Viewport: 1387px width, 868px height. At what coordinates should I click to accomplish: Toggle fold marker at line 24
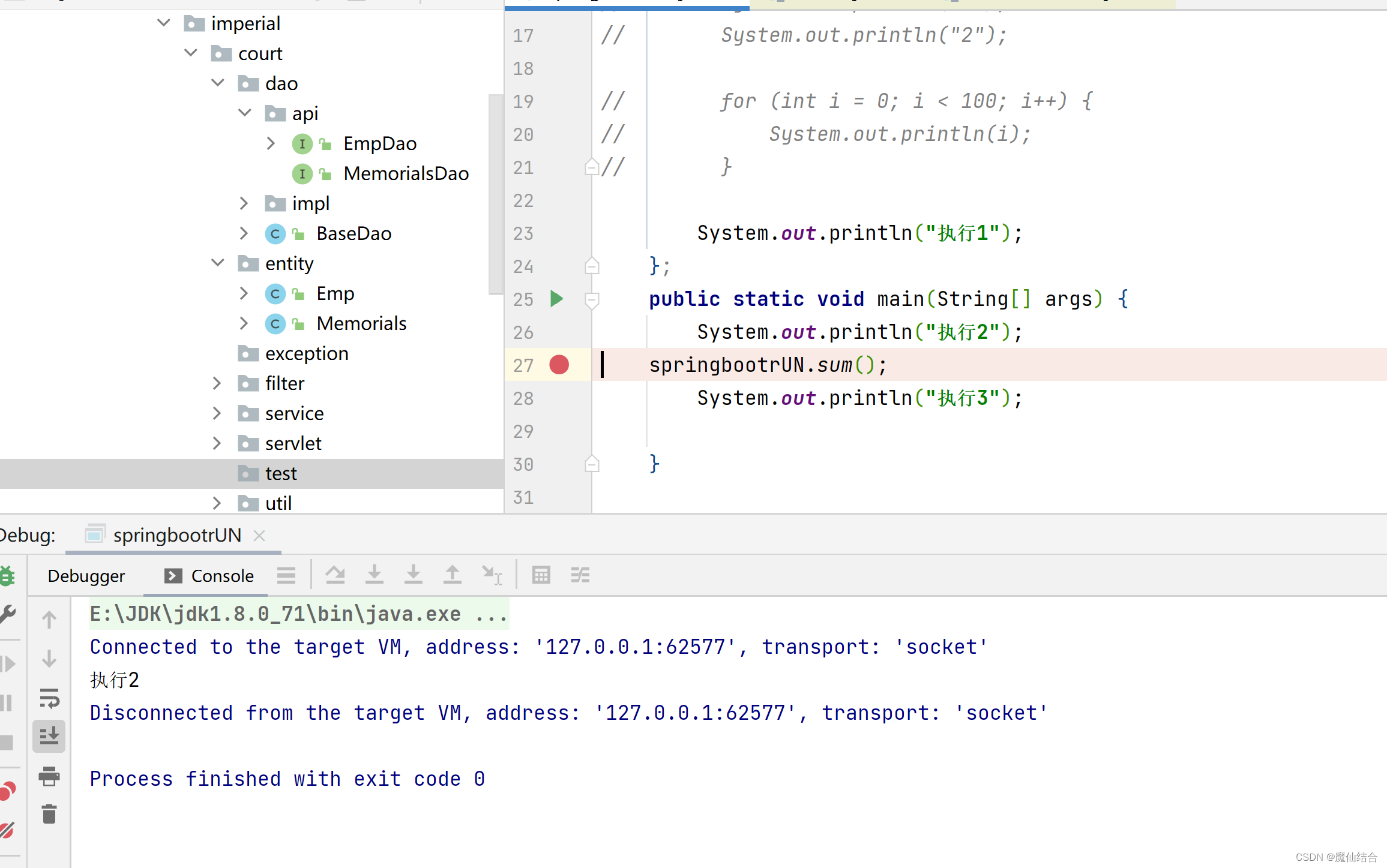pos(592,266)
